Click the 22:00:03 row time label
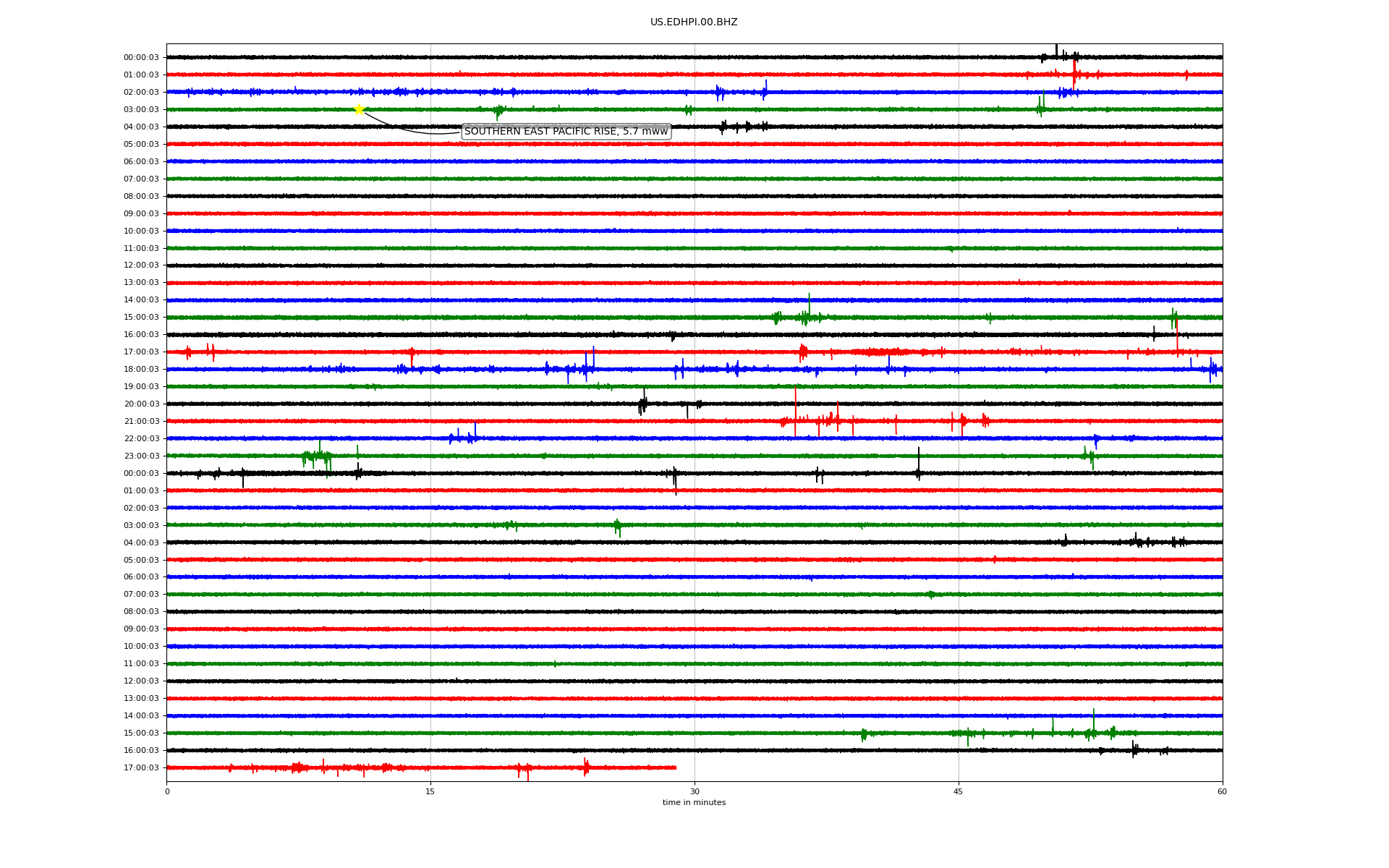Viewport: 1389px width, 868px height. [x=141, y=438]
